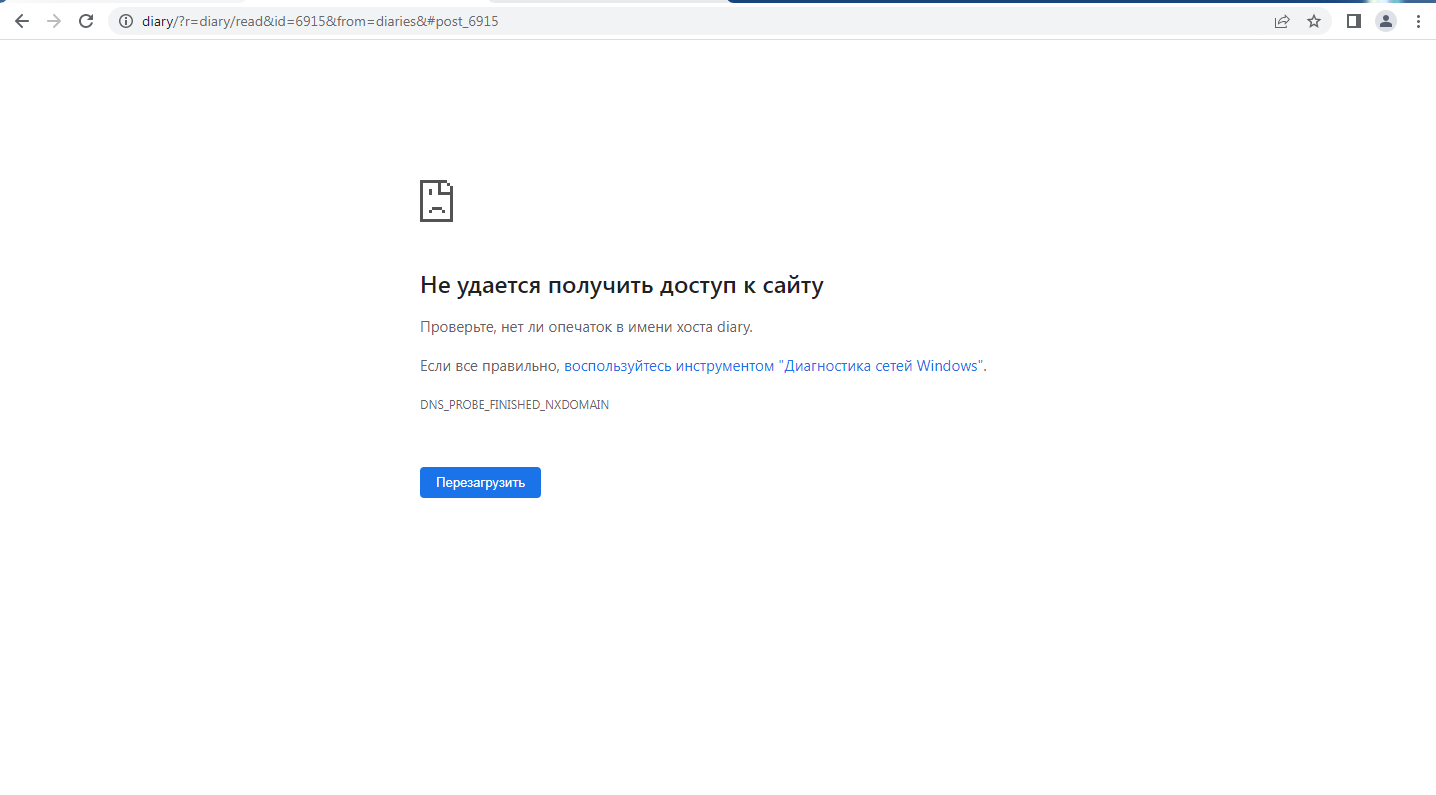
Task: Open the browser side panel
Action: [1354, 21]
